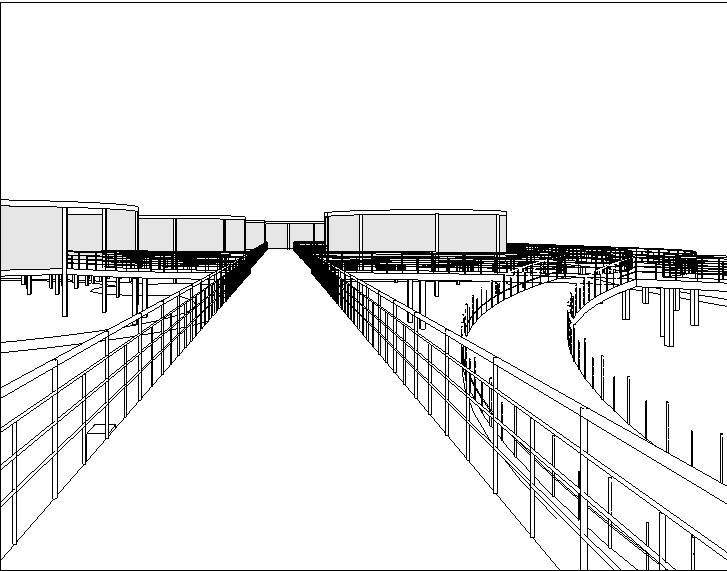Click the small rectangular box on left railing
Image resolution: width=727 pixels, height=571 pixels.
(x=99, y=432)
